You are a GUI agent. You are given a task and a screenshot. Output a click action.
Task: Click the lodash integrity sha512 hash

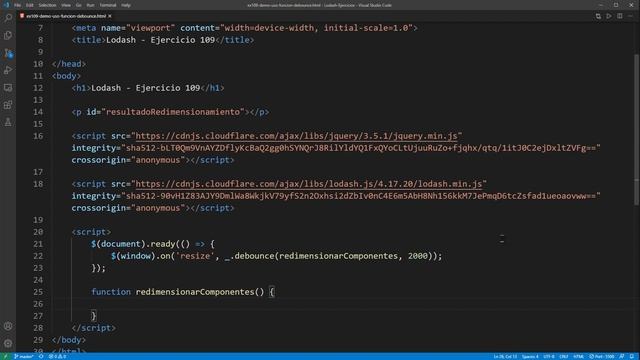[361, 196]
